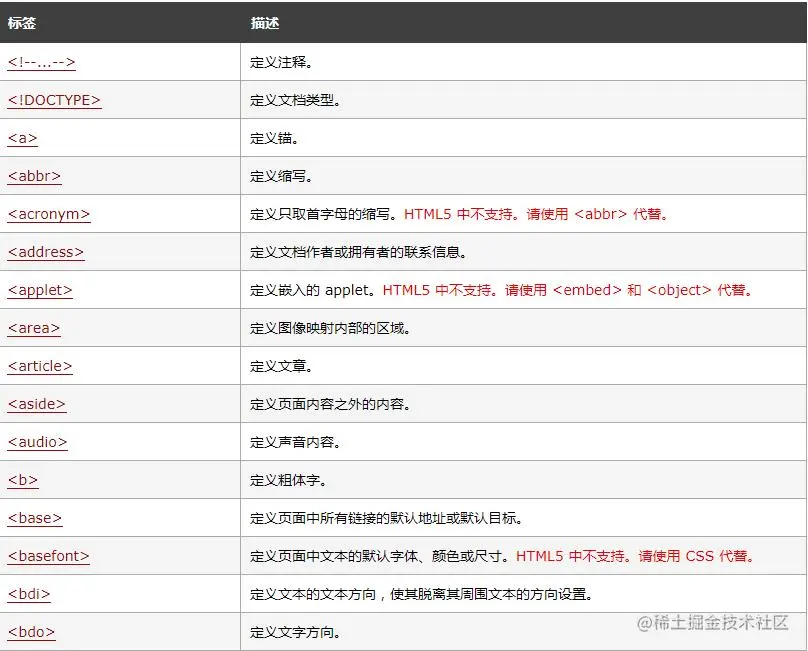Open the <abbr> tag link
The height and width of the screenshot is (651, 808).
(x=33, y=176)
